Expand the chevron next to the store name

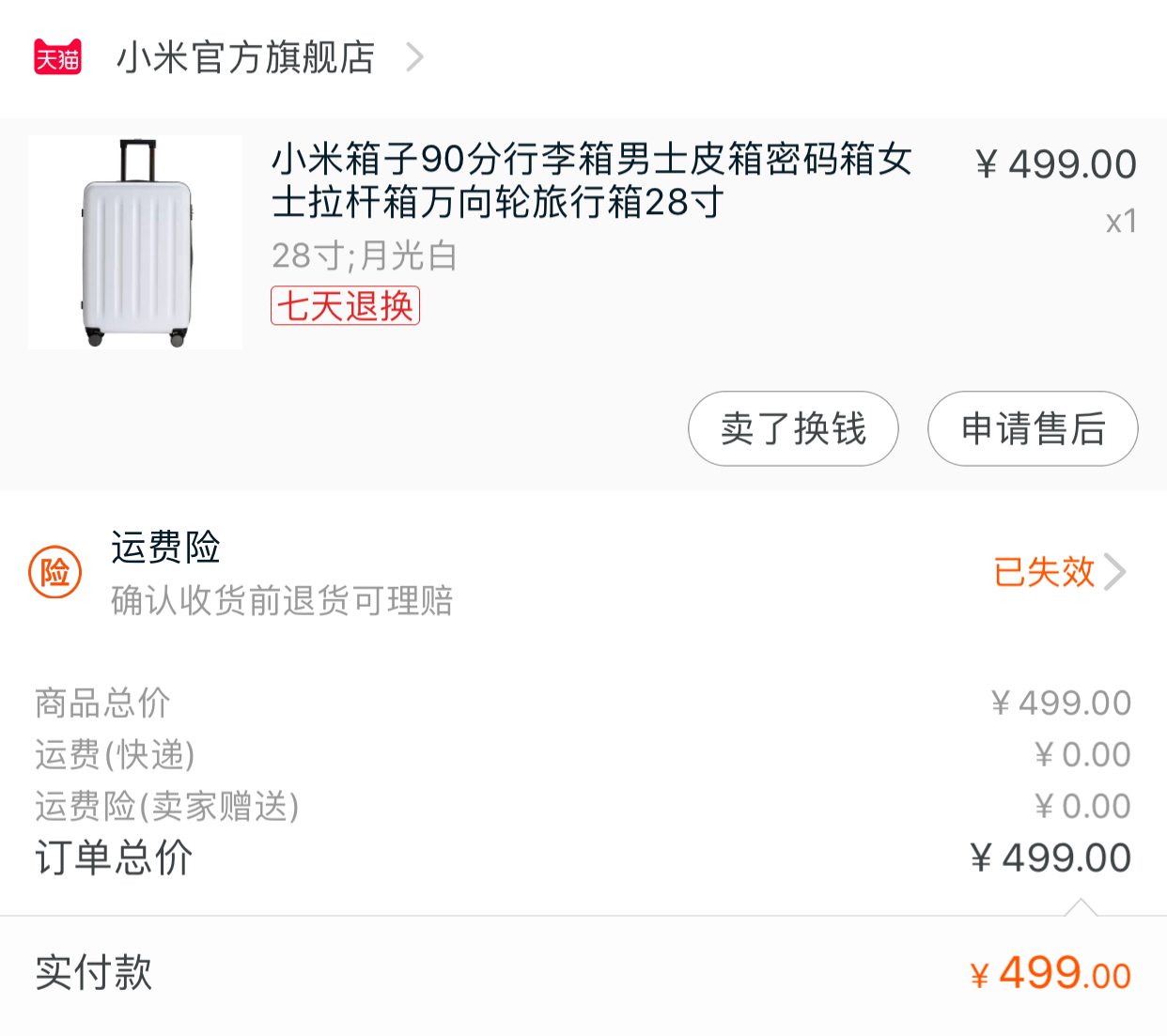pos(414,57)
